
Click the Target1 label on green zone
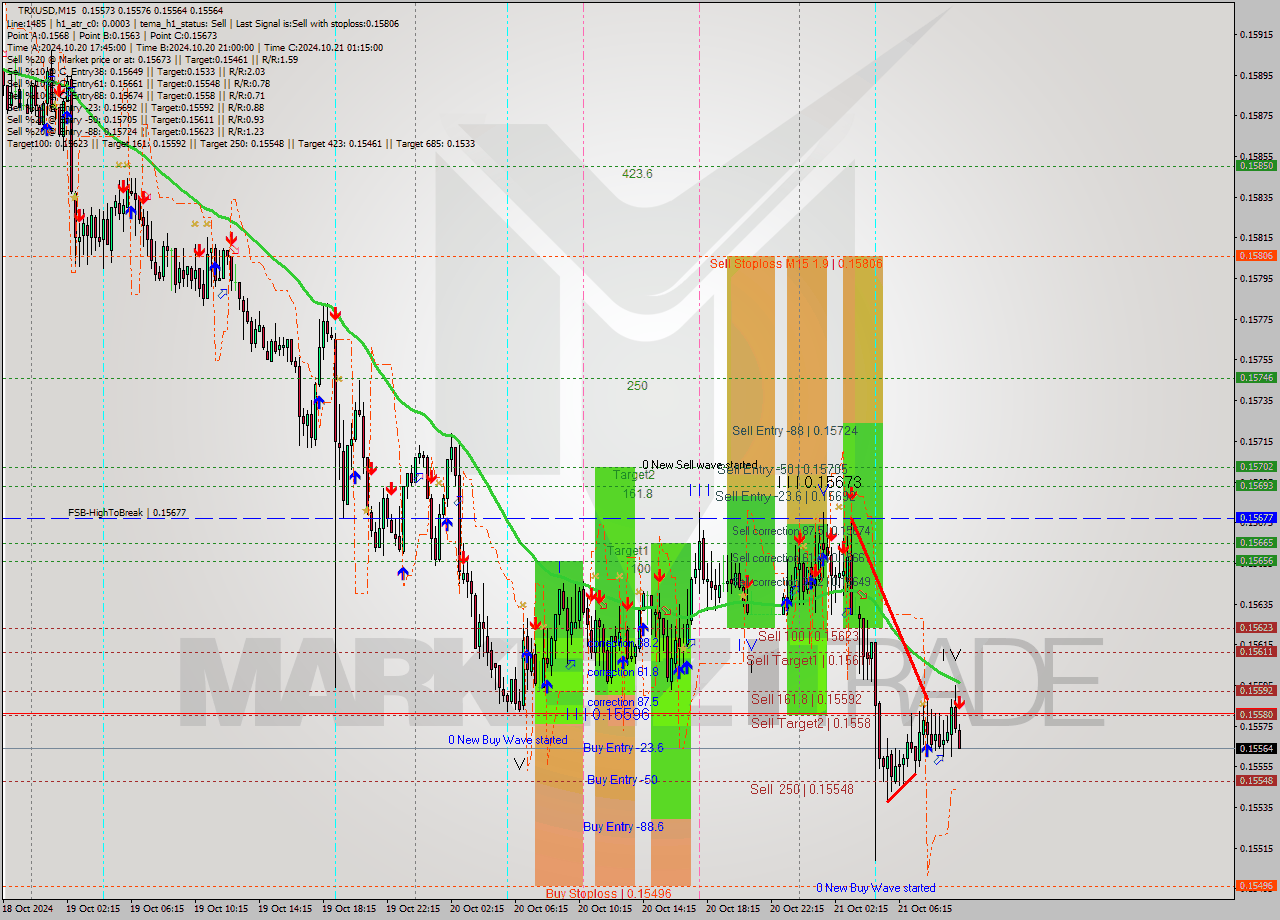pos(628,551)
